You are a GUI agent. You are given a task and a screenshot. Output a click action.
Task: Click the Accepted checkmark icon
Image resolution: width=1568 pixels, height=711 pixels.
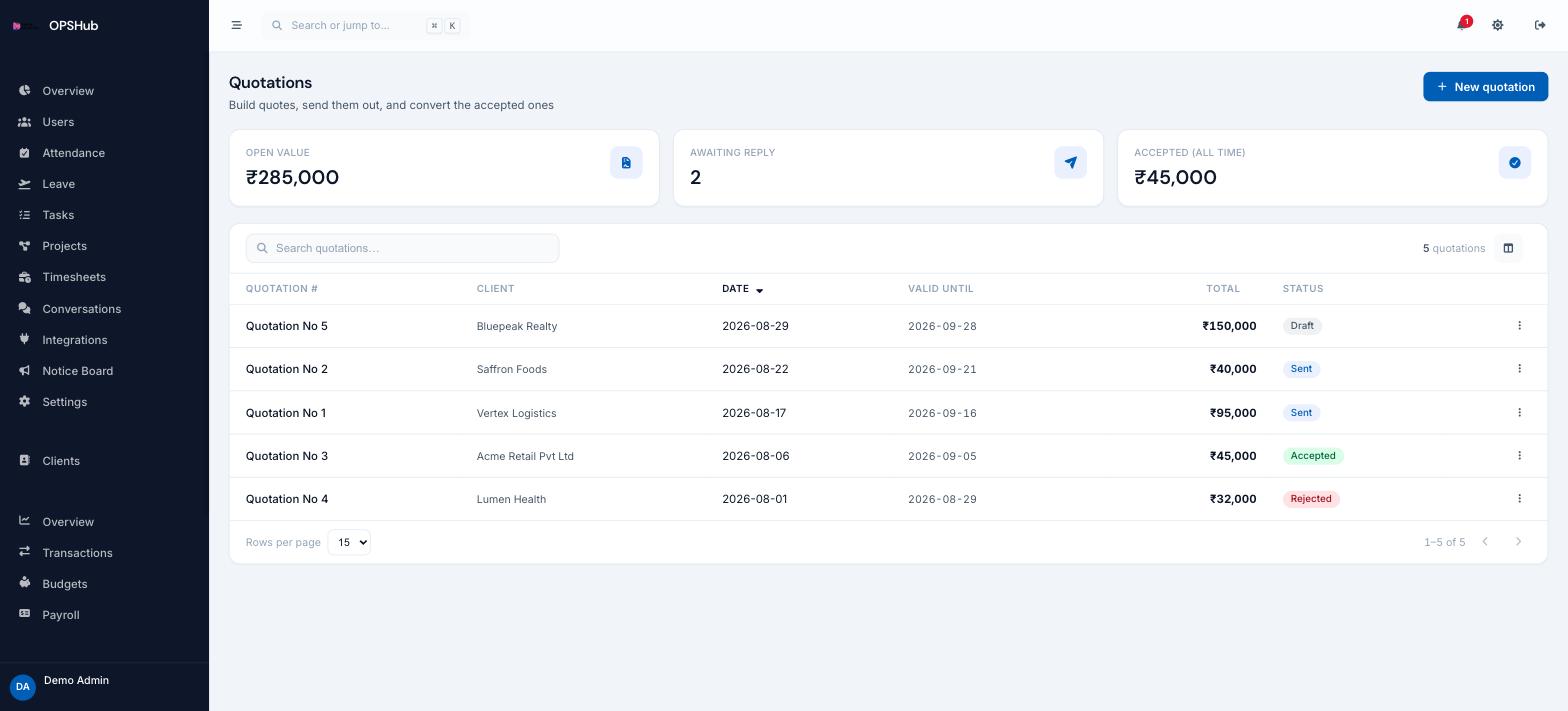[1514, 162]
